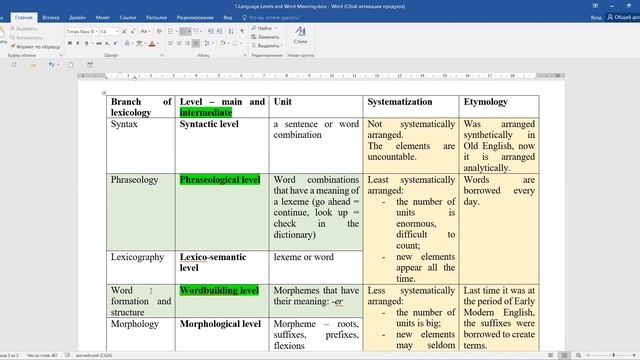Open the Font dialog launcher
Viewport: 640px width, 360px height.
pyautogui.click(x=162, y=55)
